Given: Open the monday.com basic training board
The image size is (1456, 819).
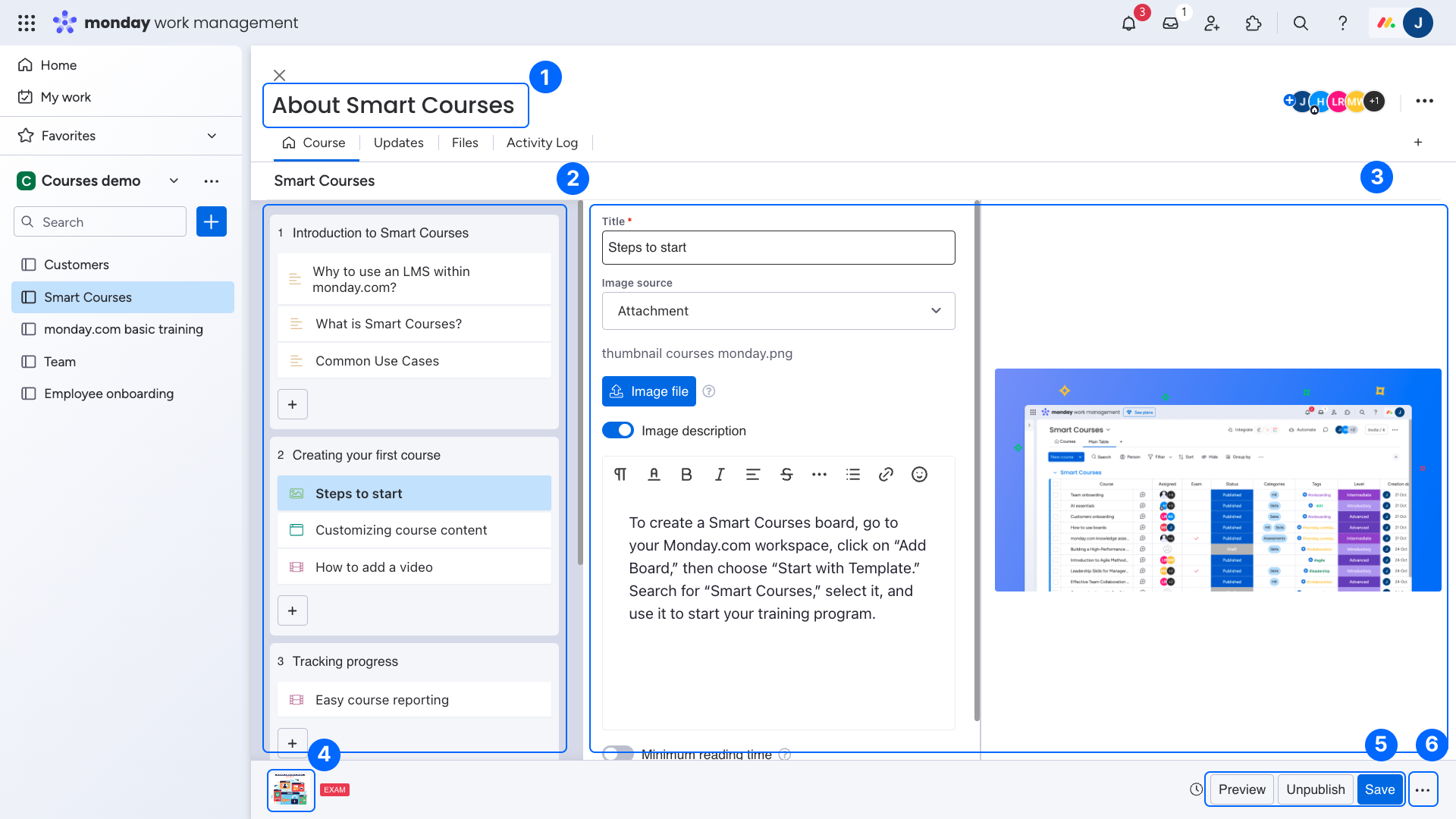Looking at the screenshot, I should [123, 329].
